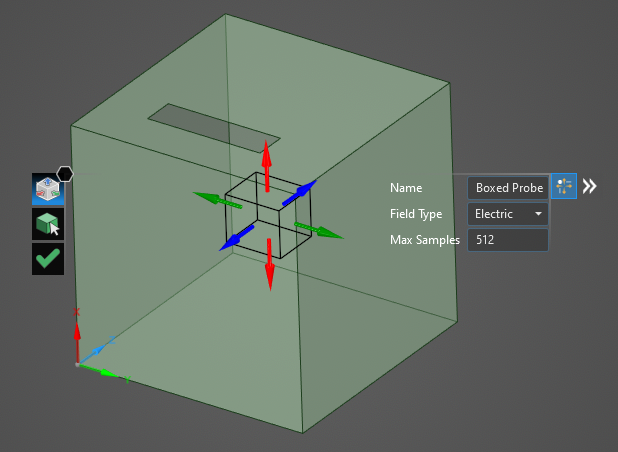Image resolution: width=618 pixels, height=452 pixels.
Task: Select the black wireframe probe box
Action: point(268,215)
